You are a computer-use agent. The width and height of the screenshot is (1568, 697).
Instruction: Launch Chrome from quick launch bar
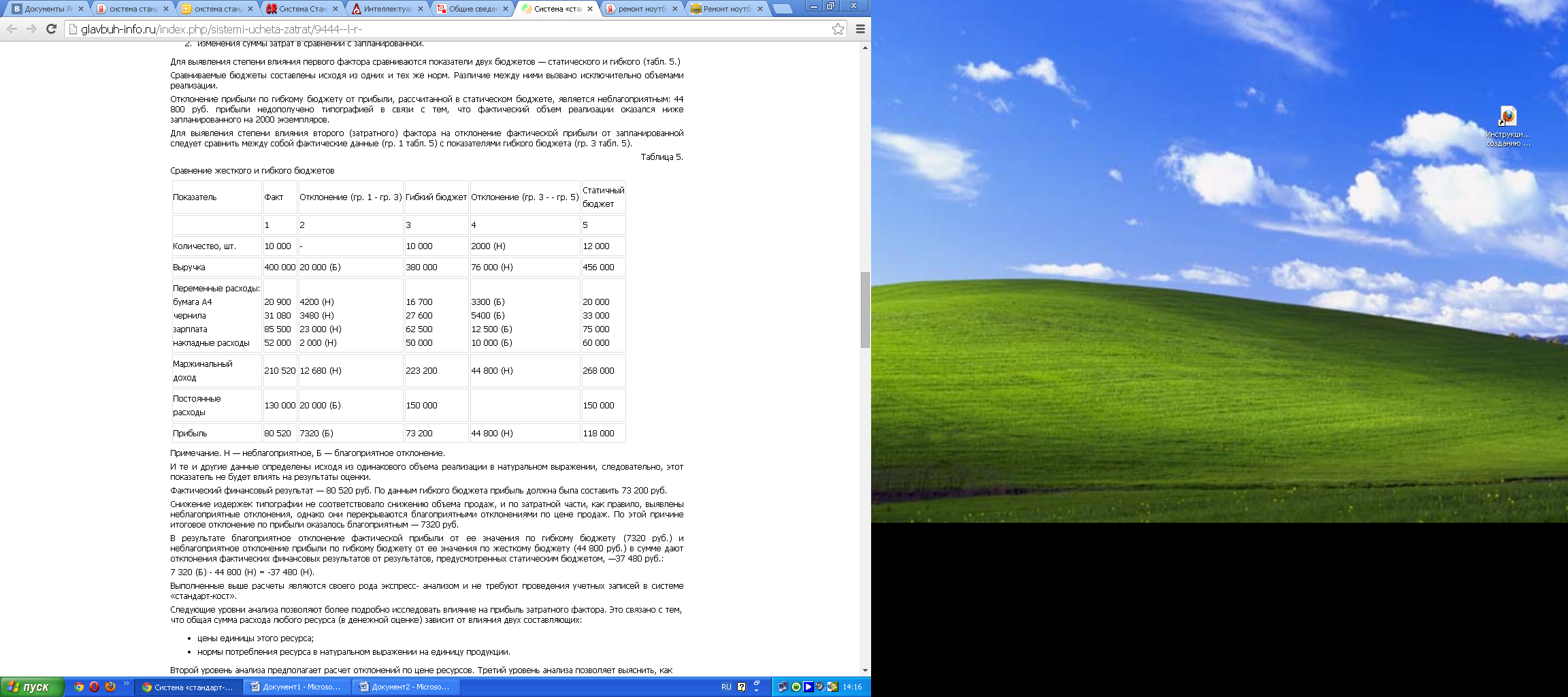[79, 687]
